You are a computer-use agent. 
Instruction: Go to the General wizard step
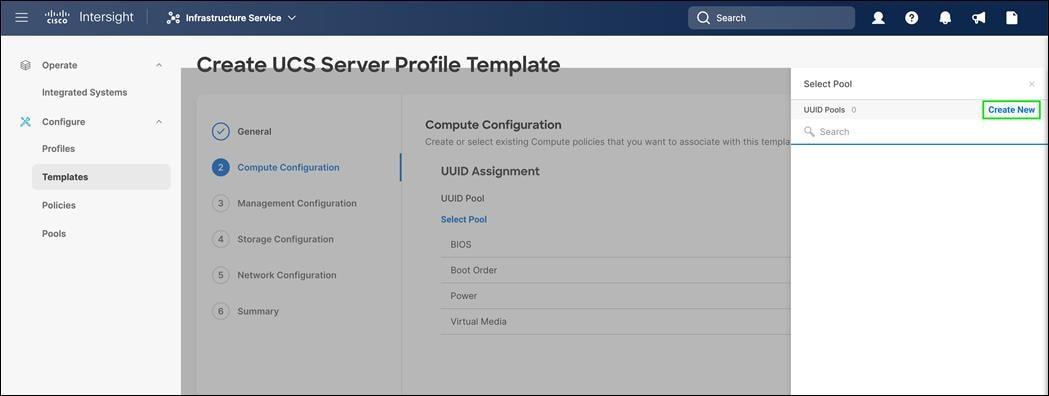pos(242,131)
